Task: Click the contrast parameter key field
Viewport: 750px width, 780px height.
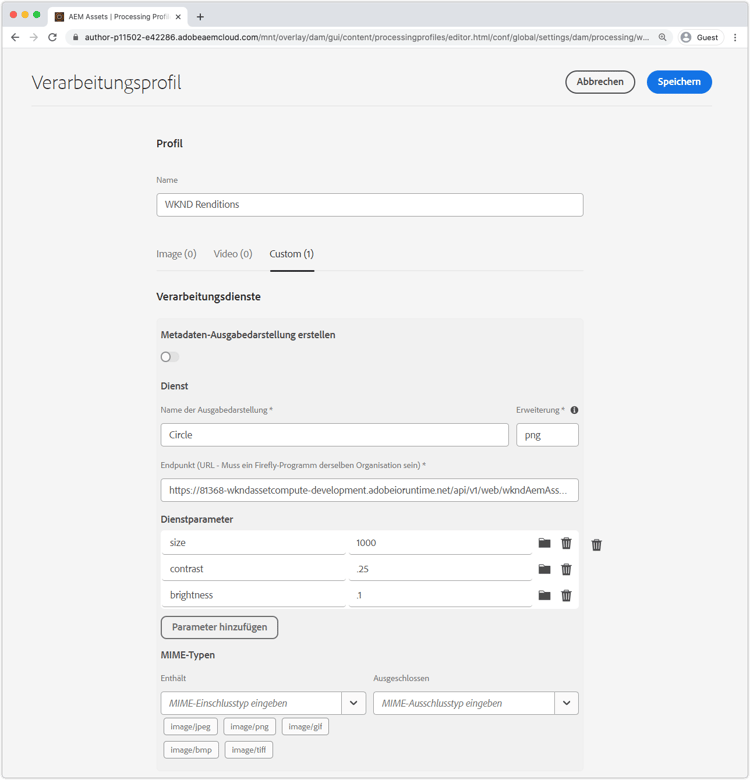Action: click(254, 569)
